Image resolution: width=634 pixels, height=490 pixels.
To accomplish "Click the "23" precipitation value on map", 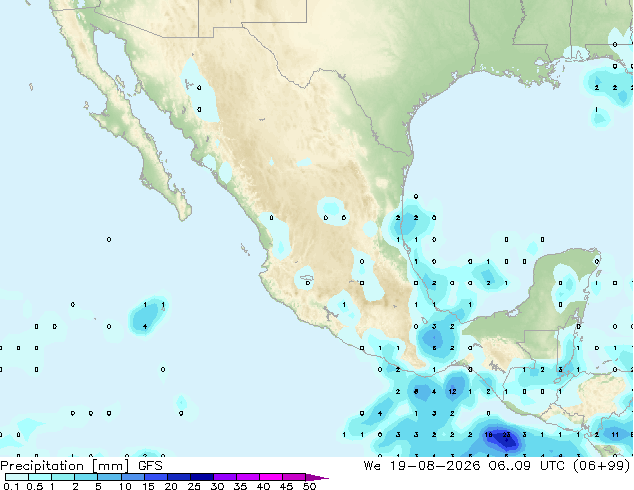I will [x=506, y=435].
